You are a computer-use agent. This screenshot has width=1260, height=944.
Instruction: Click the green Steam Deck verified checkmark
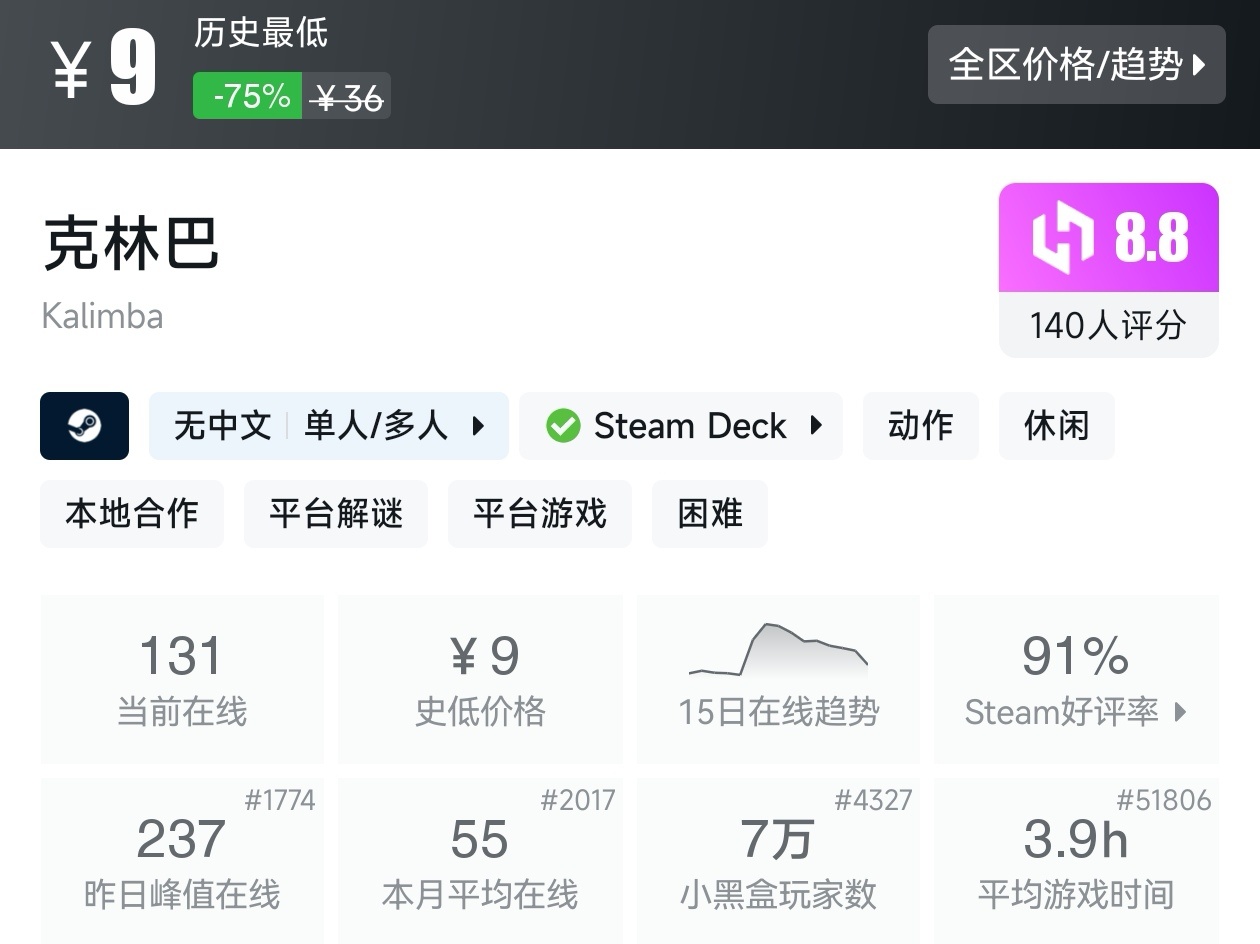[x=563, y=427]
